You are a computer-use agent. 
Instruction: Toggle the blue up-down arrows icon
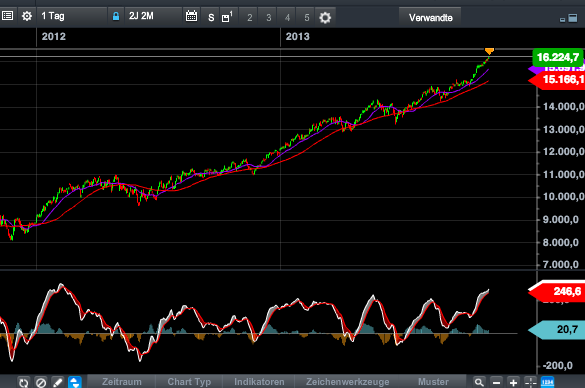pos(75,382)
